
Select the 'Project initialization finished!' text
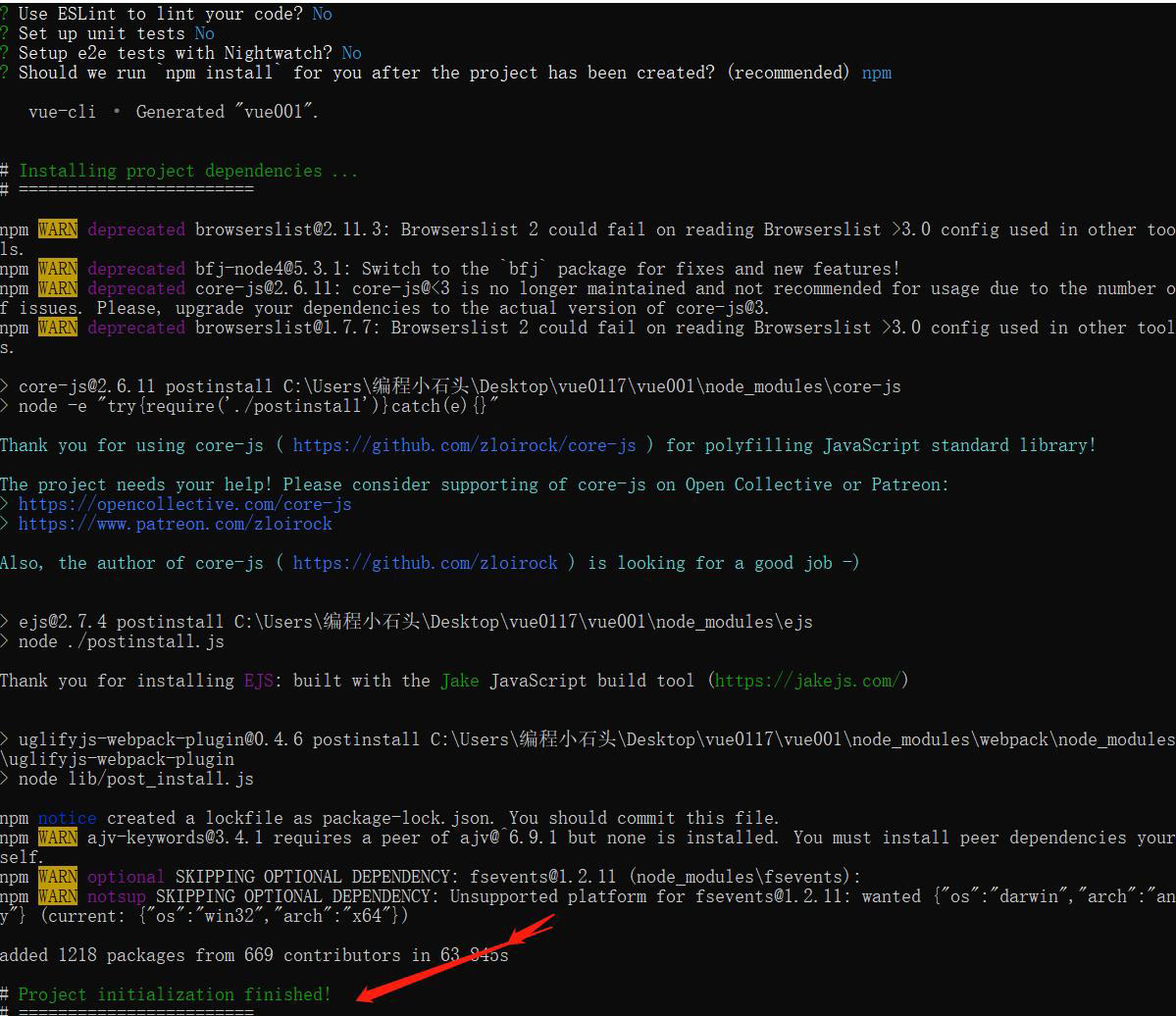point(175,994)
